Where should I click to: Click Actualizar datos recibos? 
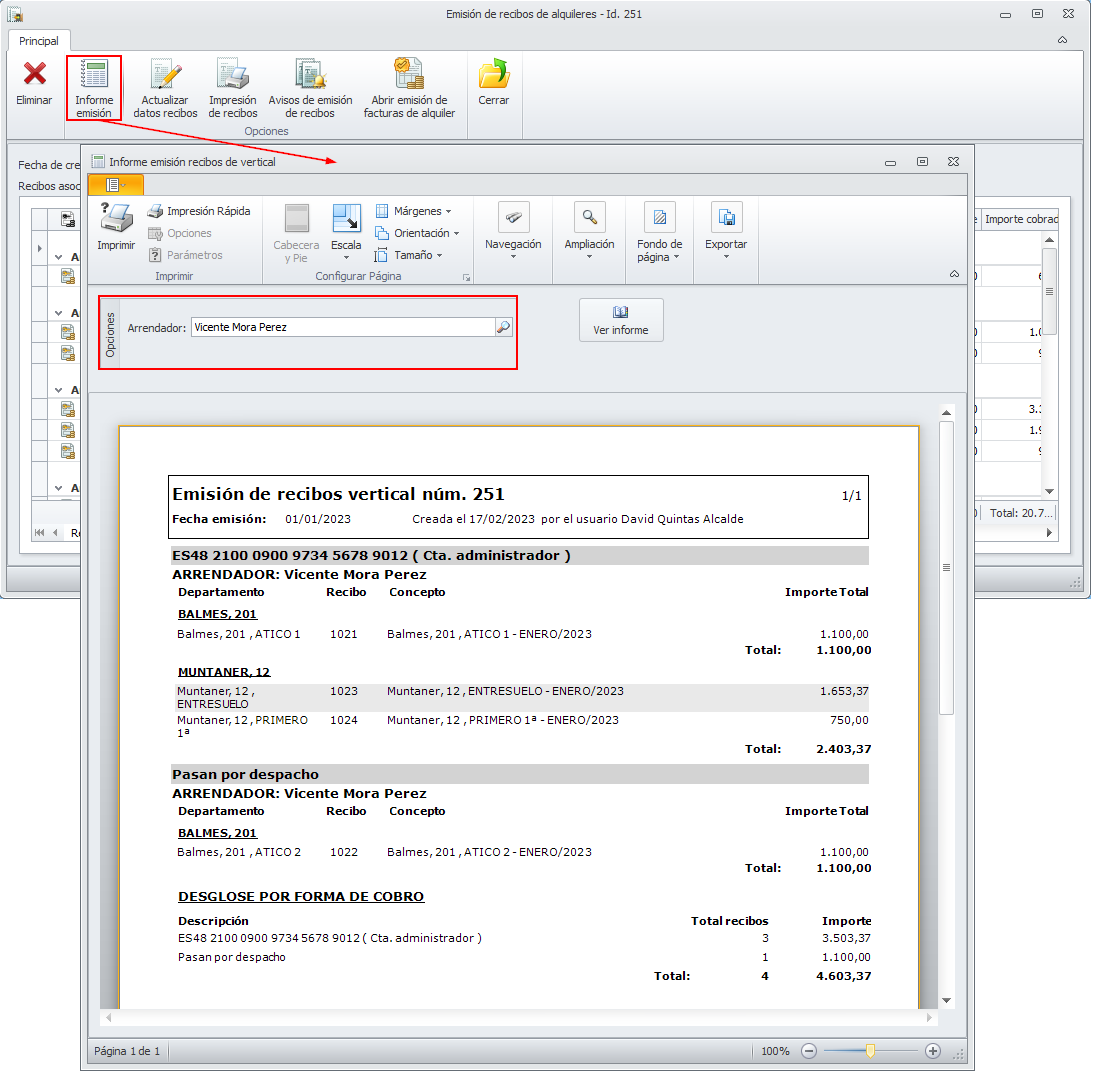[165, 89]
